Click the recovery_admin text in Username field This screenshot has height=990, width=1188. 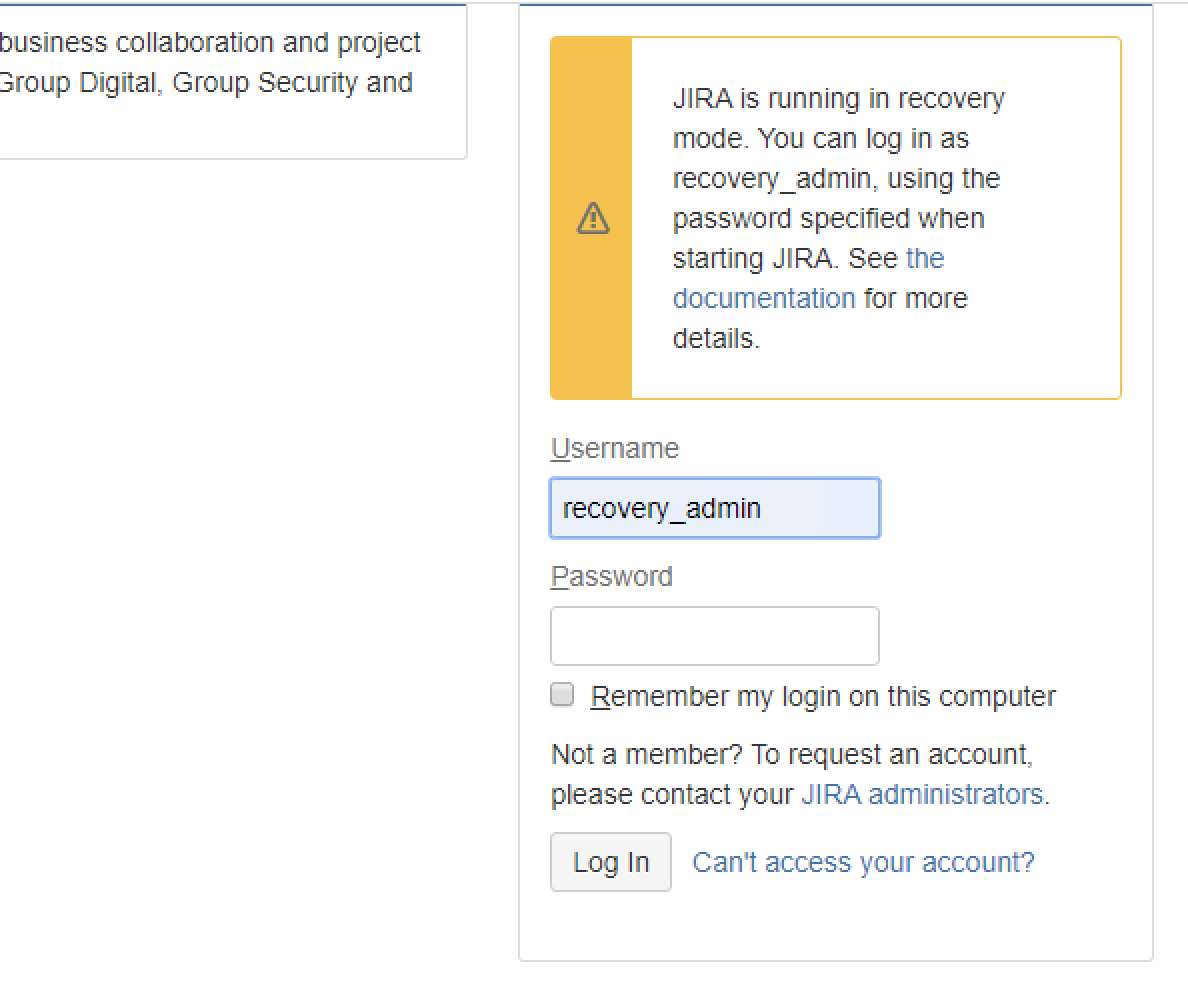coord(661,508)
